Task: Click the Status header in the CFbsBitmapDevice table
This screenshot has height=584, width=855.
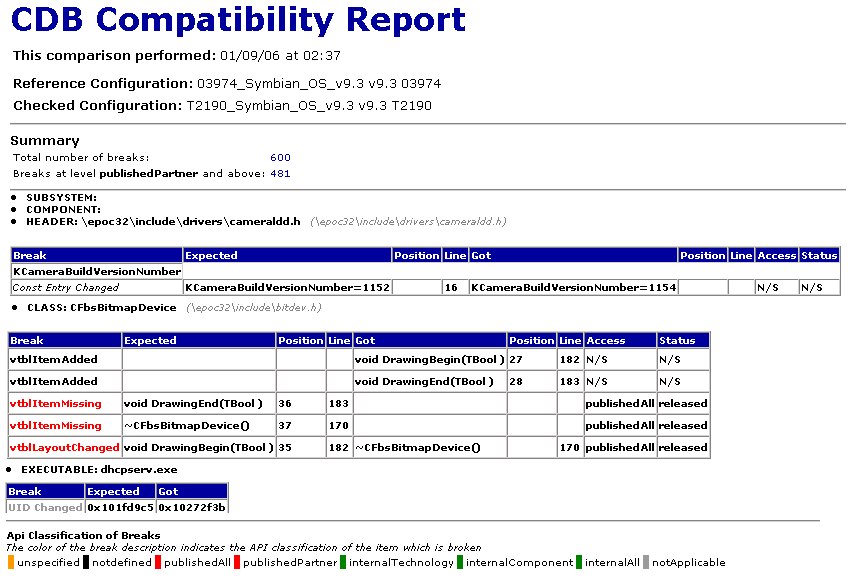Action: 683,340
